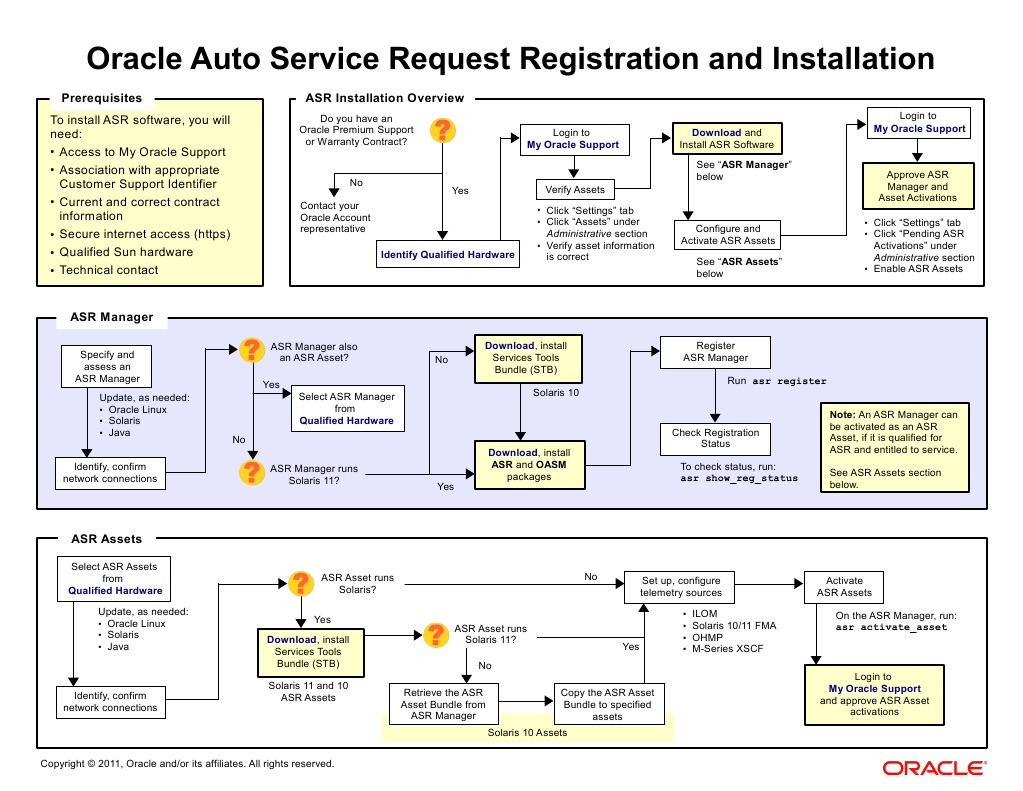The height and width of the screenshot is (791, 1023).
Task: Click the 'Solaris 11 and 10 ASR Assets' label
Action: click(x=308, y=692)
